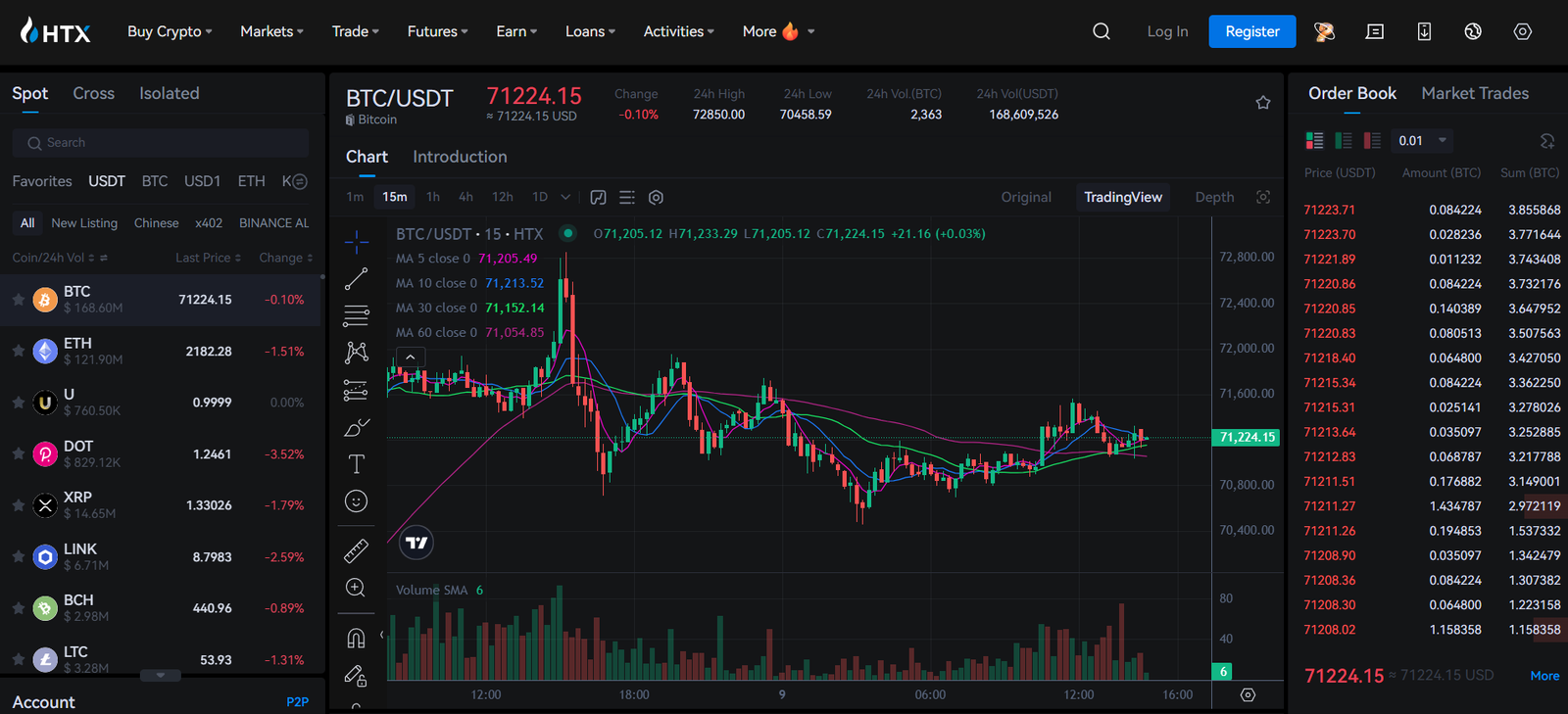The width and height of the screenshot is (1568, 714).
Task: Open More in the order book footer
Action: pyautogui.click(x=1544, y=676)
